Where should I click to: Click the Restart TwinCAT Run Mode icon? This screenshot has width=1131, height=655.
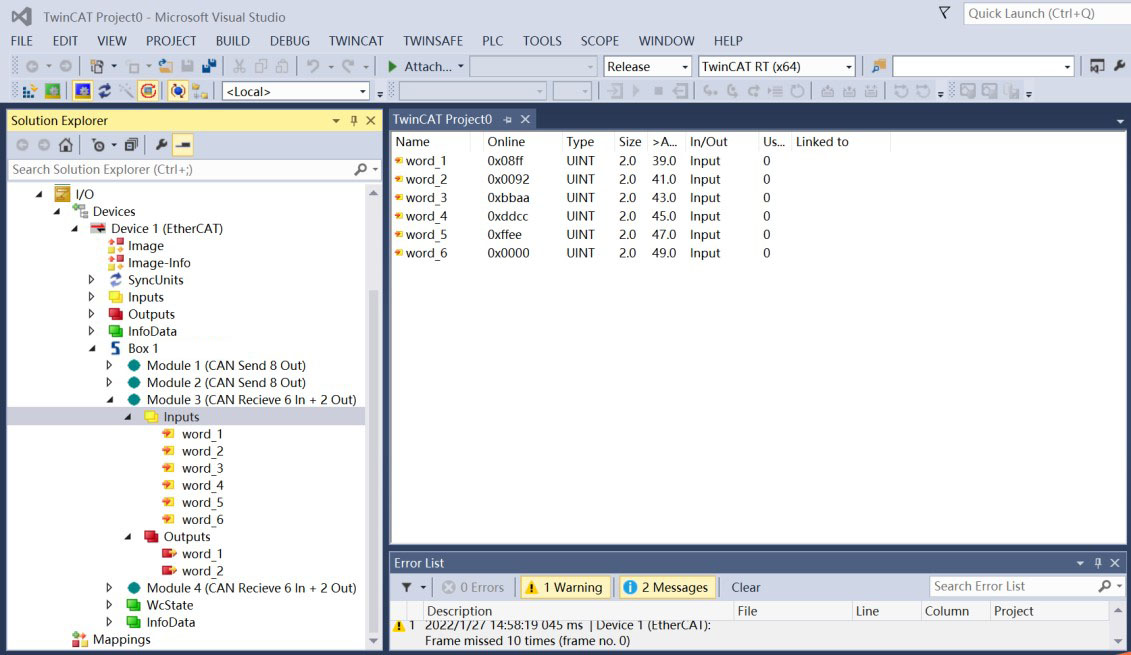coord(53,92)
